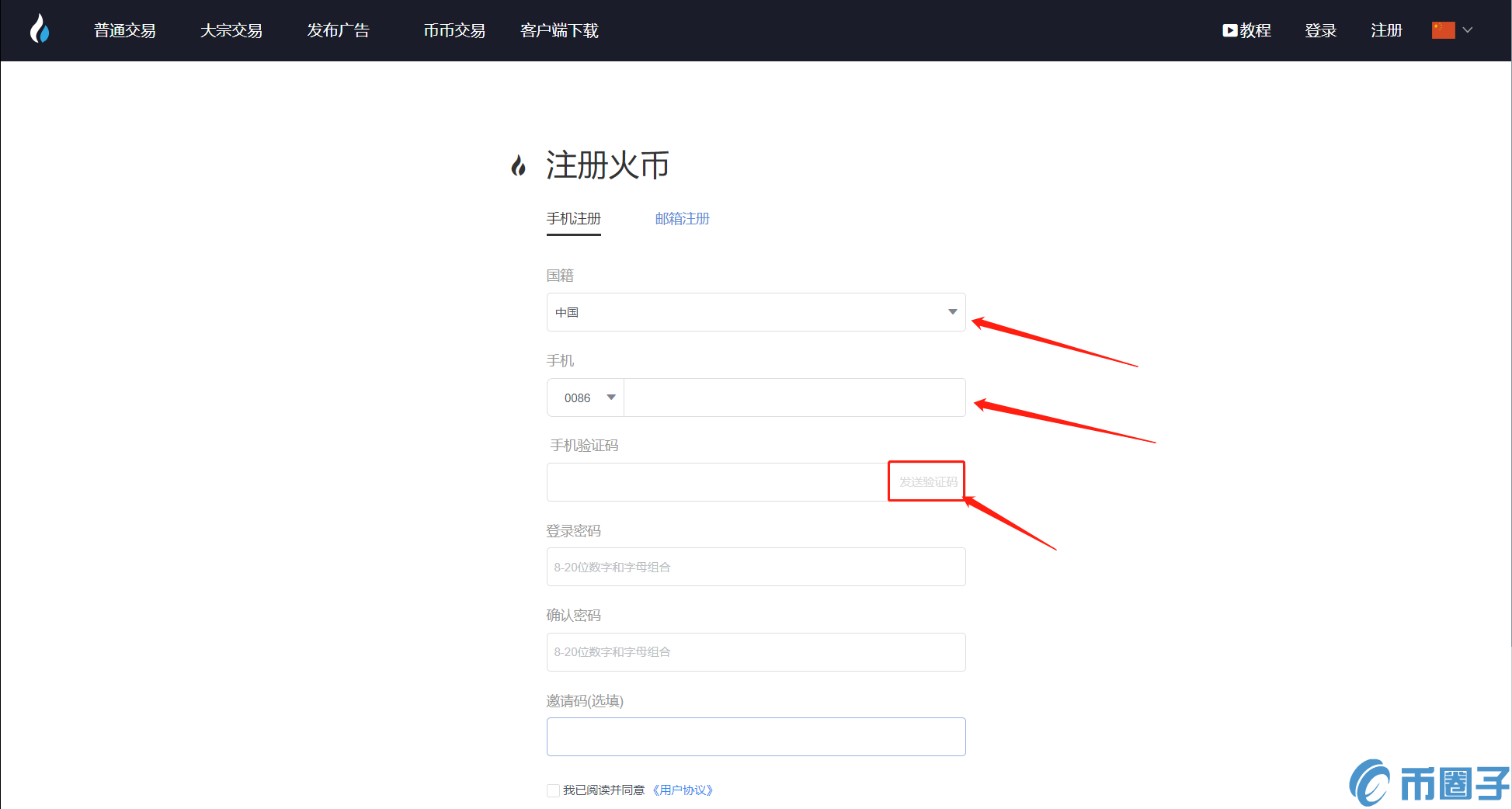
Task: Click 注册 in the top navigation
Action: click(x=1386, y=30)
